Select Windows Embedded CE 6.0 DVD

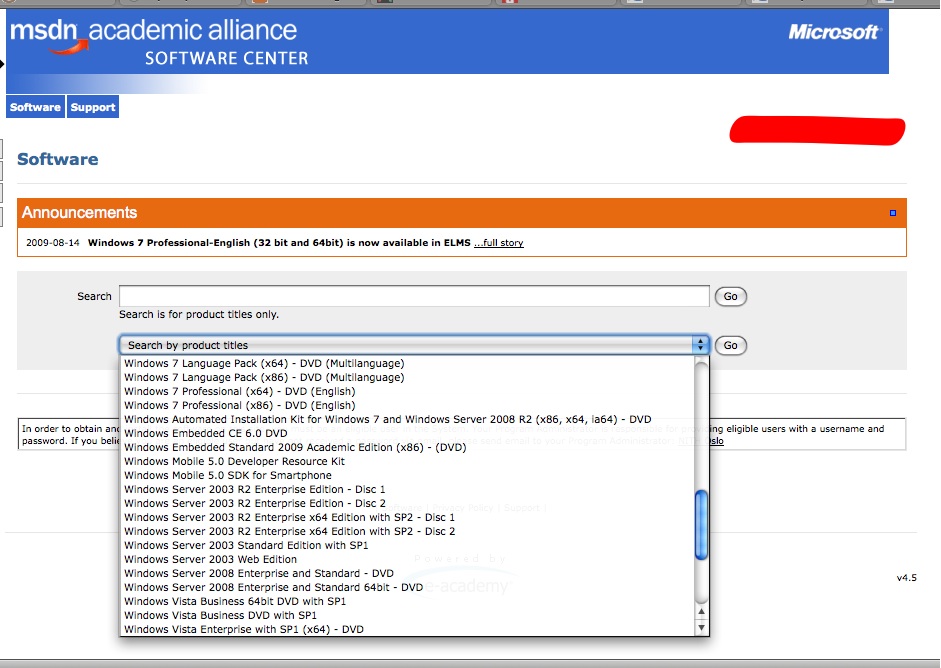point(407,433)
